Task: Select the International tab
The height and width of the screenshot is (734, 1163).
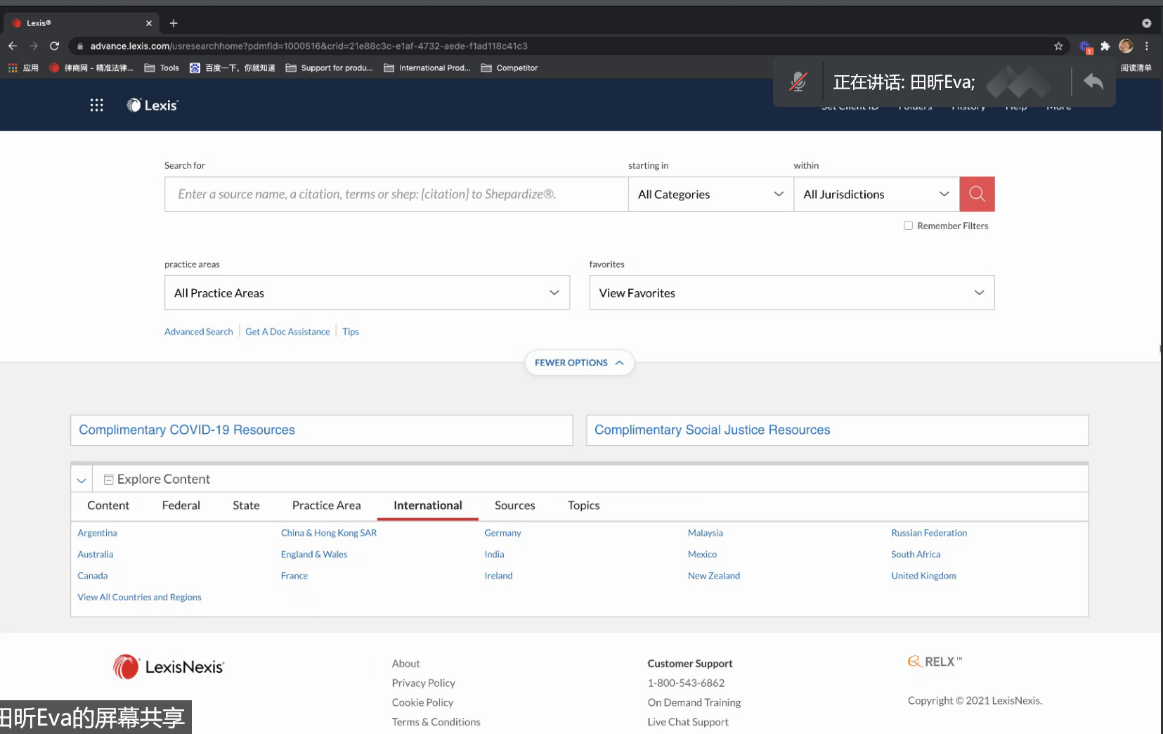Action: (x=428, y=505)
